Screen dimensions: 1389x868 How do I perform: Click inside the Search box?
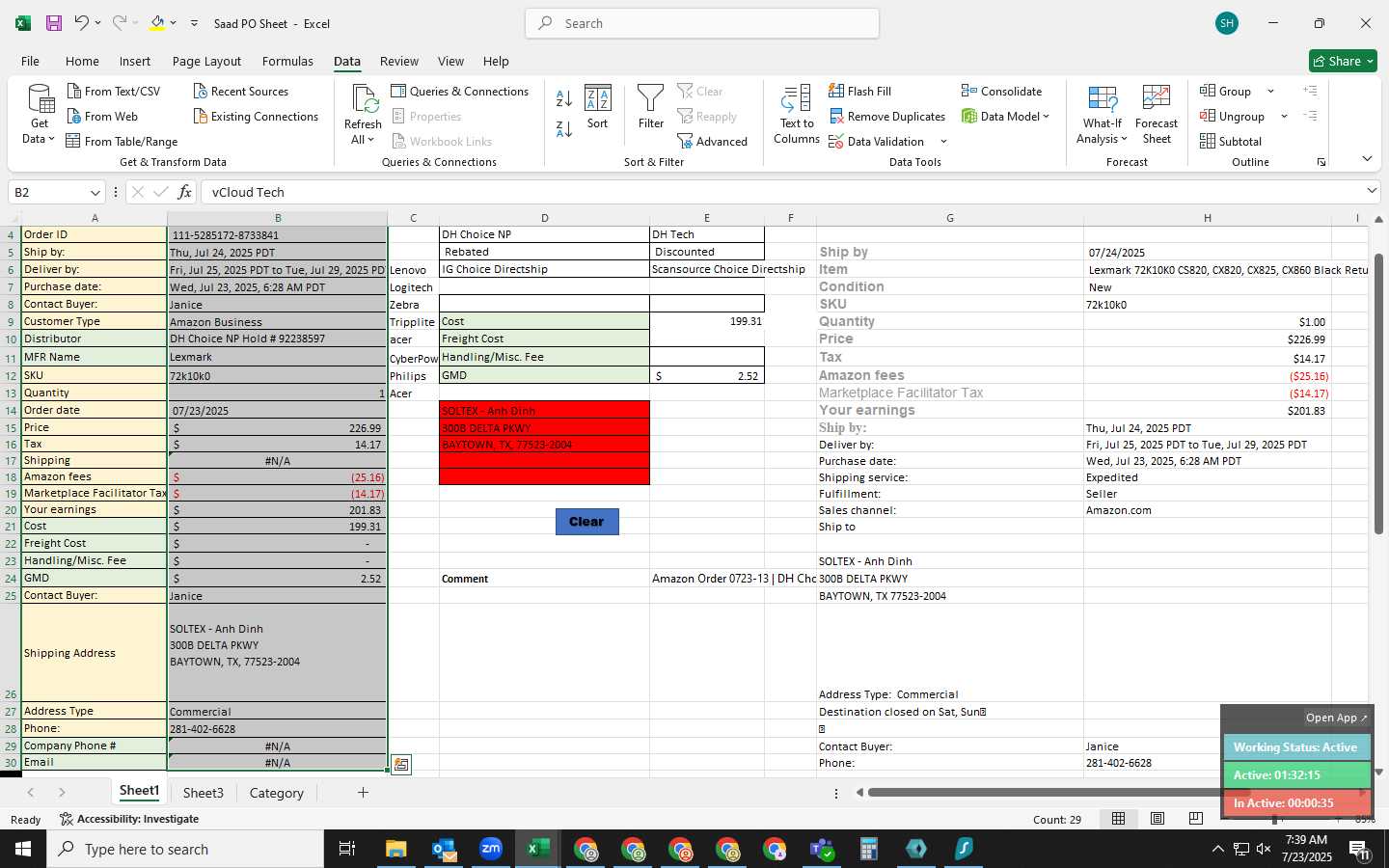pos(702,23)
